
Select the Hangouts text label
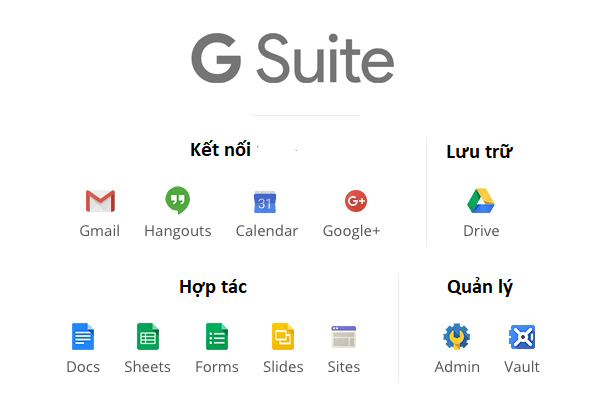178,232
